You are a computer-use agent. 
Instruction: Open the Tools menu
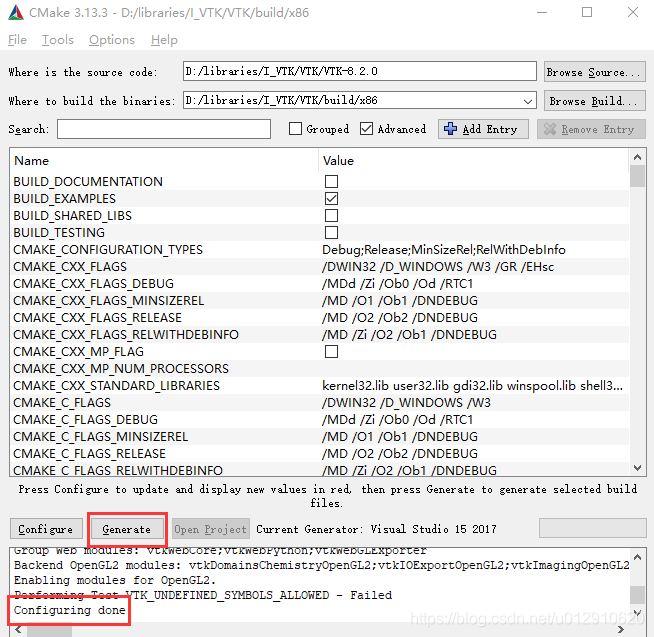pos(58,40)
